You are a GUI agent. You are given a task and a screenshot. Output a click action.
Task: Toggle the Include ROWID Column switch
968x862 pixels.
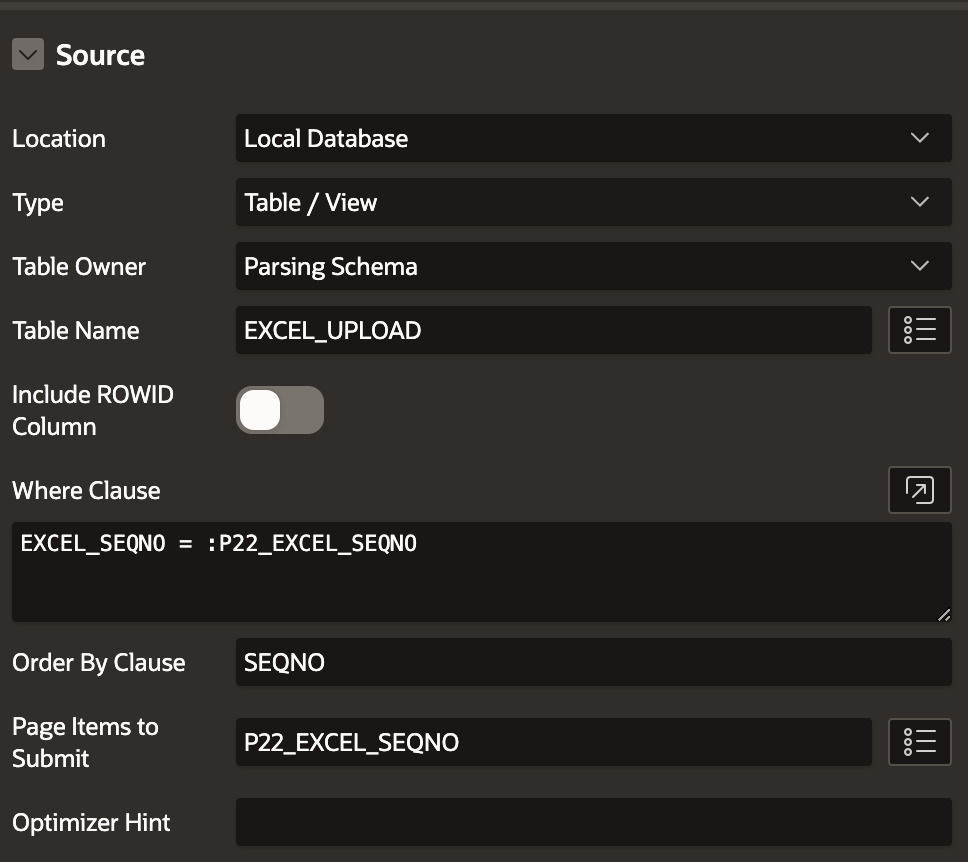point(280,410)
